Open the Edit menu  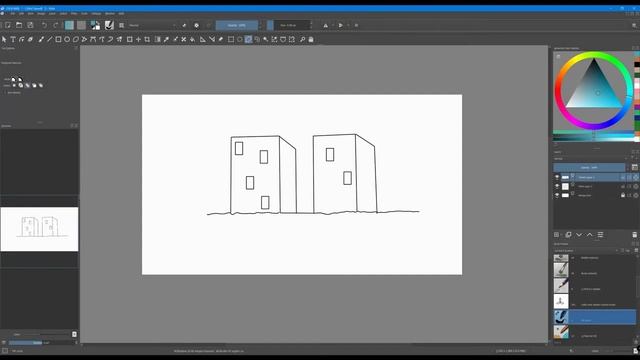tap(21, 13)
